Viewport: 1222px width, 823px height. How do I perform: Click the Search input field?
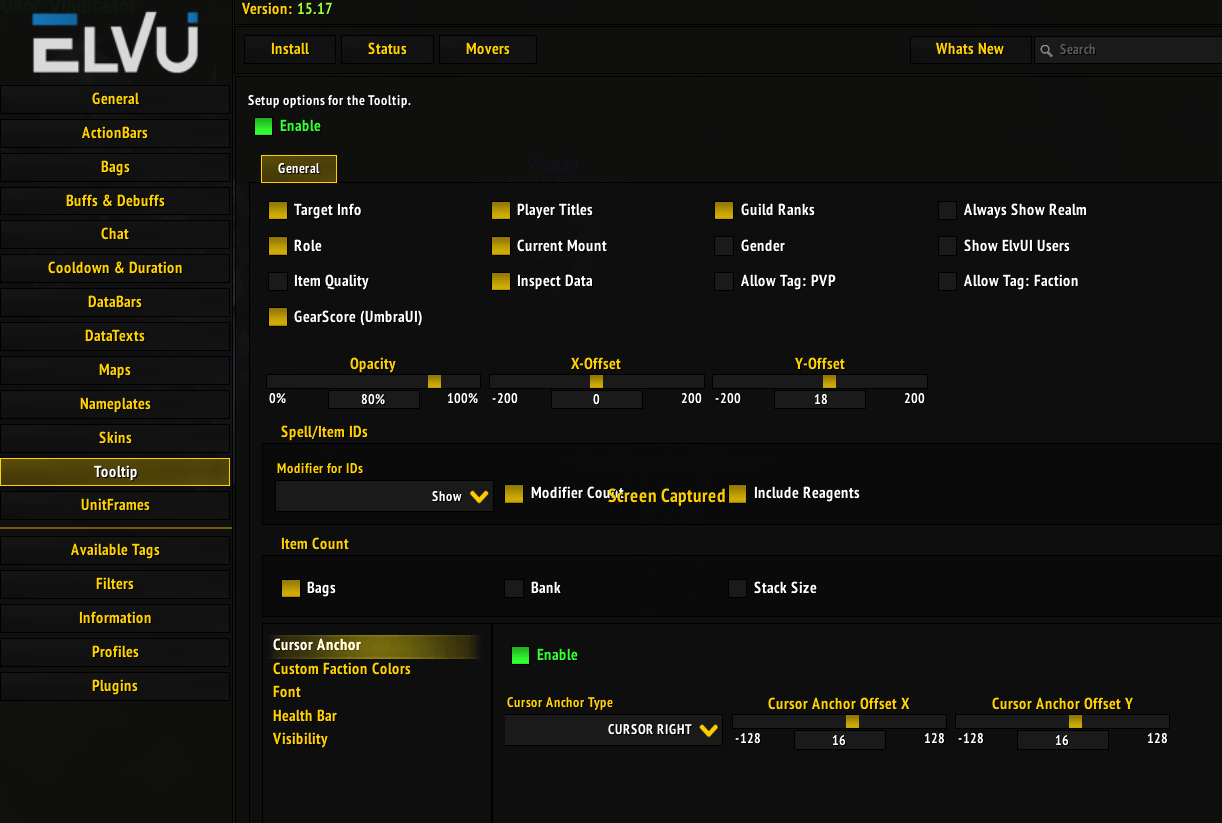1128,50
